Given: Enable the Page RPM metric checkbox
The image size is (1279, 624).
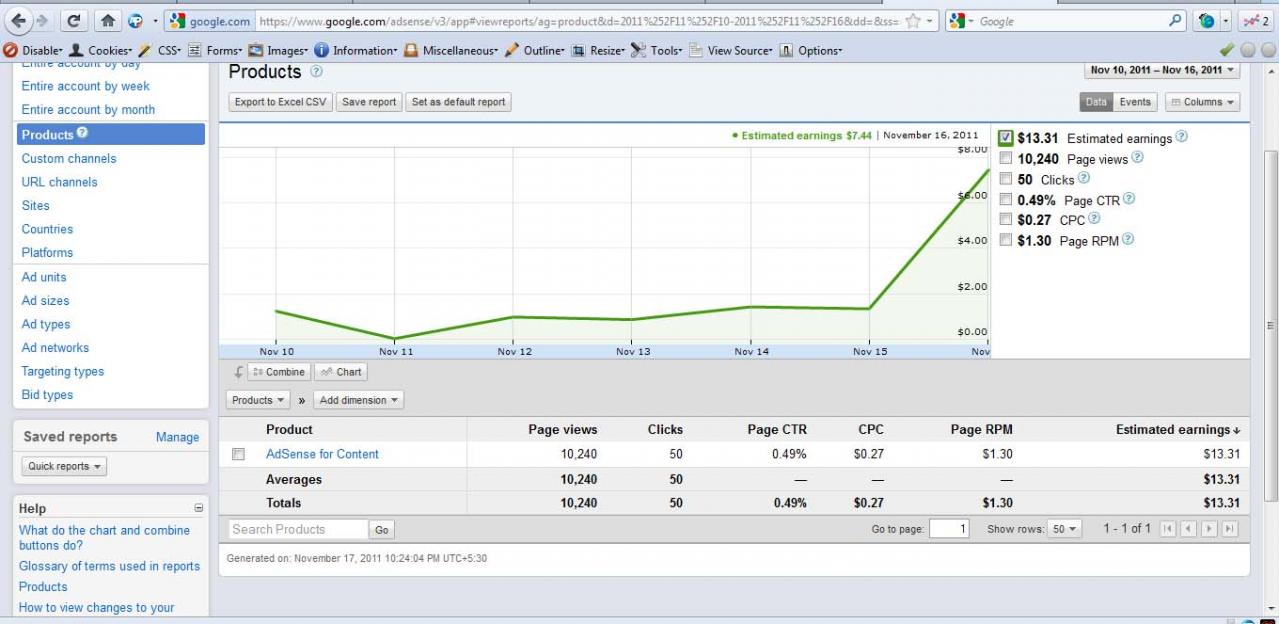Looking at the screenshot, I should click(x=1006, y=240).
